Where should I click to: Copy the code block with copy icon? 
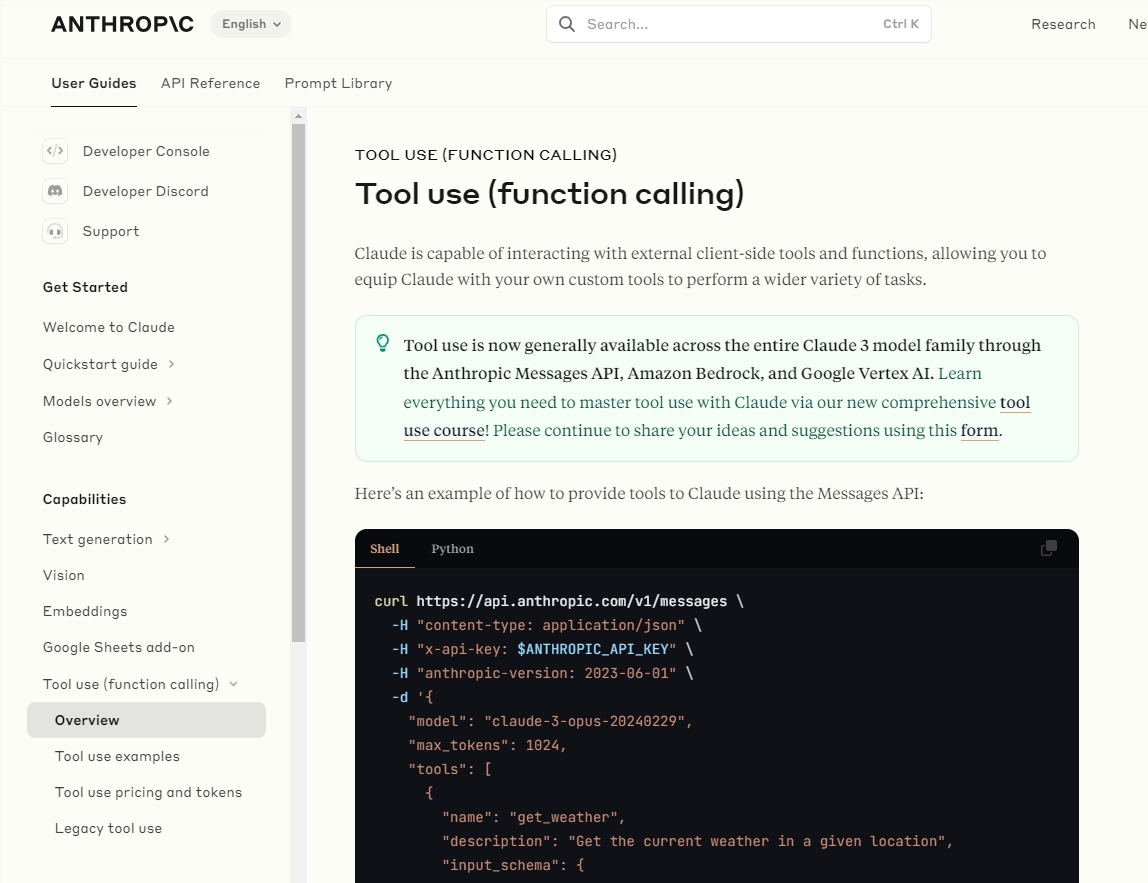[1048, 548]
